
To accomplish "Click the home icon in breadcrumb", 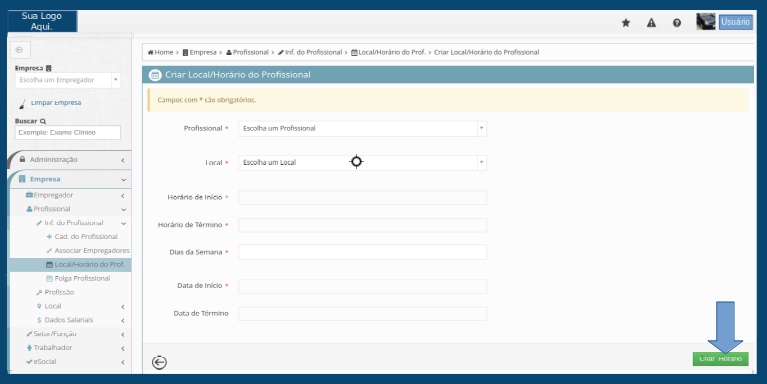I will [151, 52].
